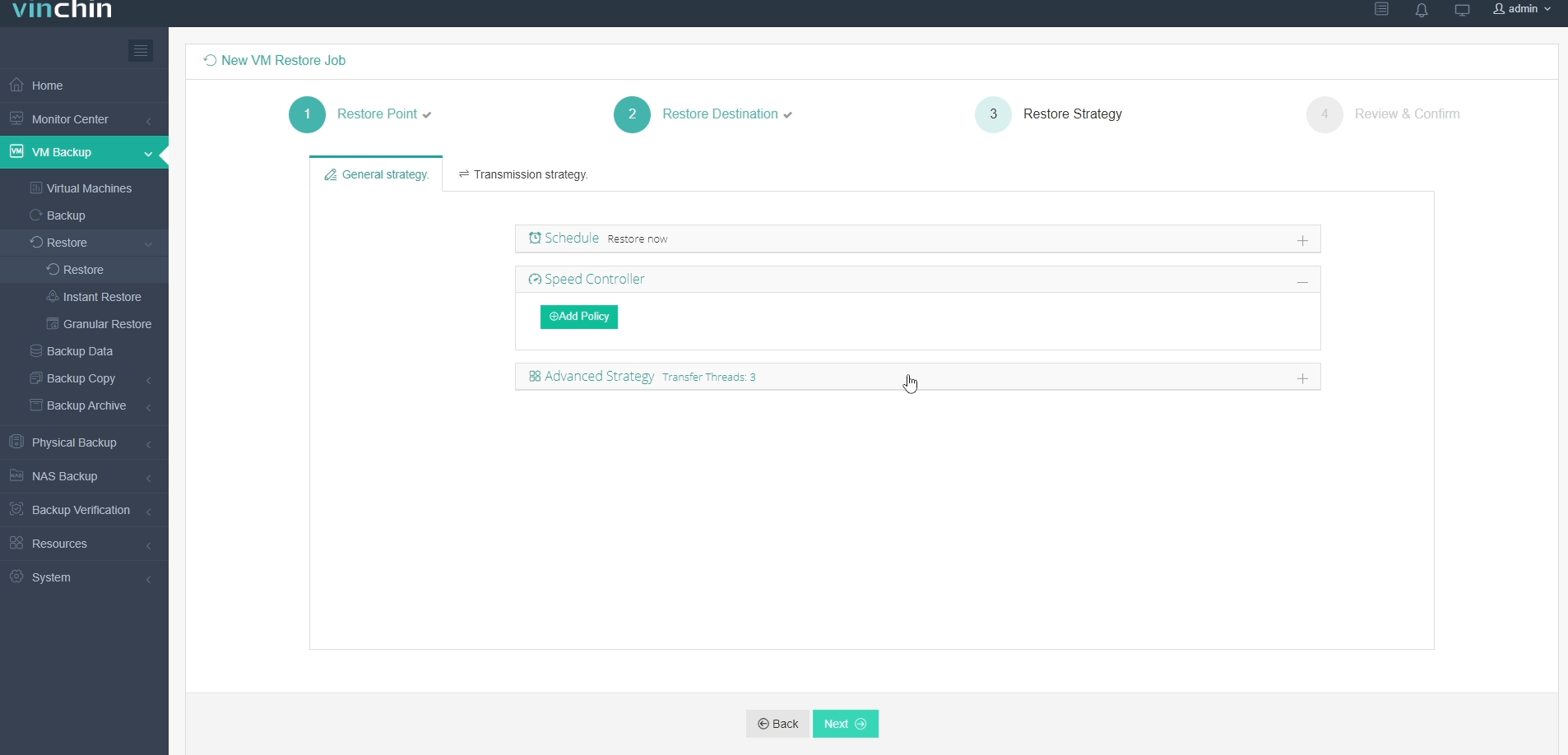The image size is (1568, 755).
Task: Select the Restore sub-item
Action: [84, 270]
